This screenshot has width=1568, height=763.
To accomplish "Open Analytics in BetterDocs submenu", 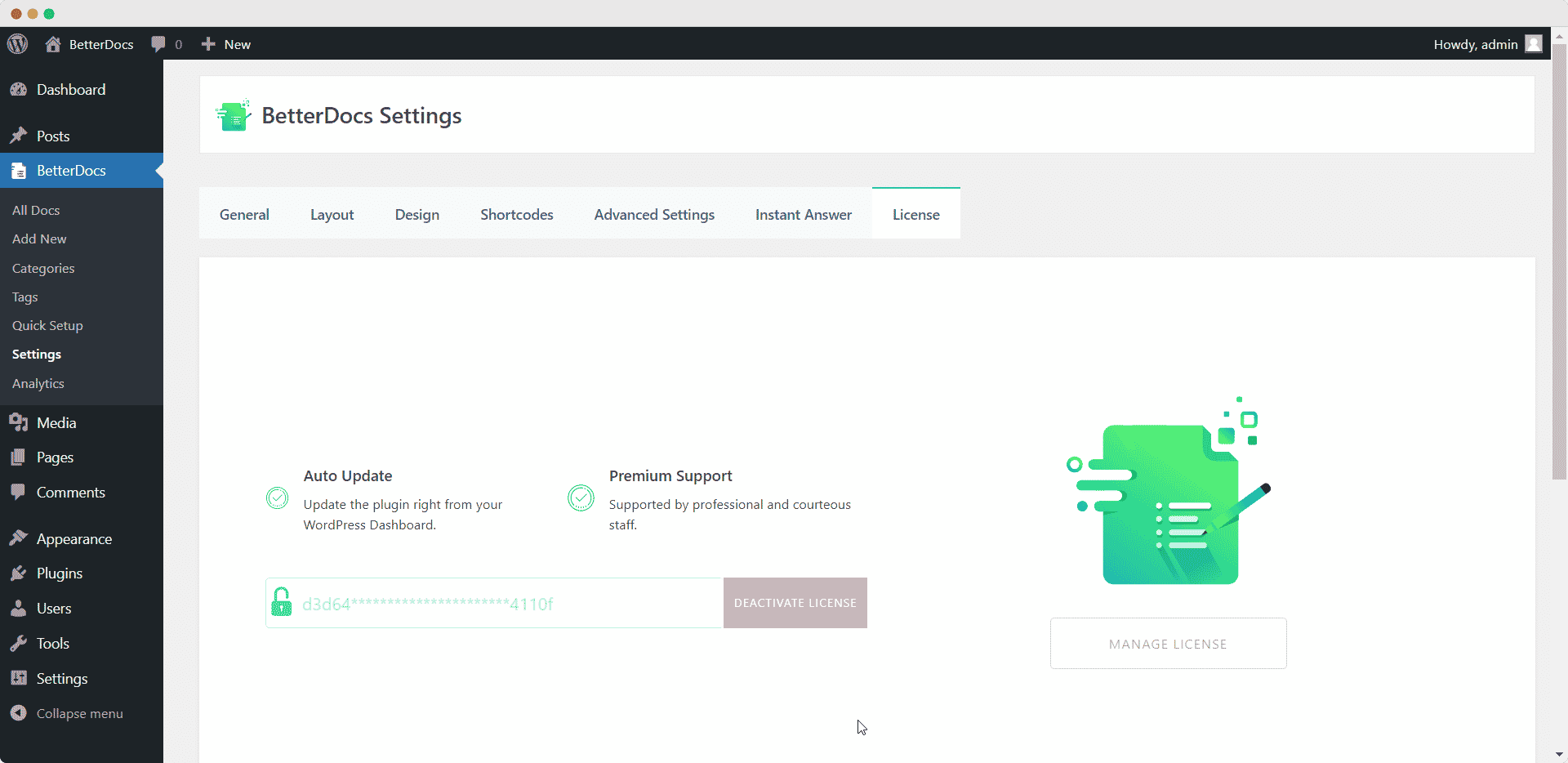I will [38, 383].
